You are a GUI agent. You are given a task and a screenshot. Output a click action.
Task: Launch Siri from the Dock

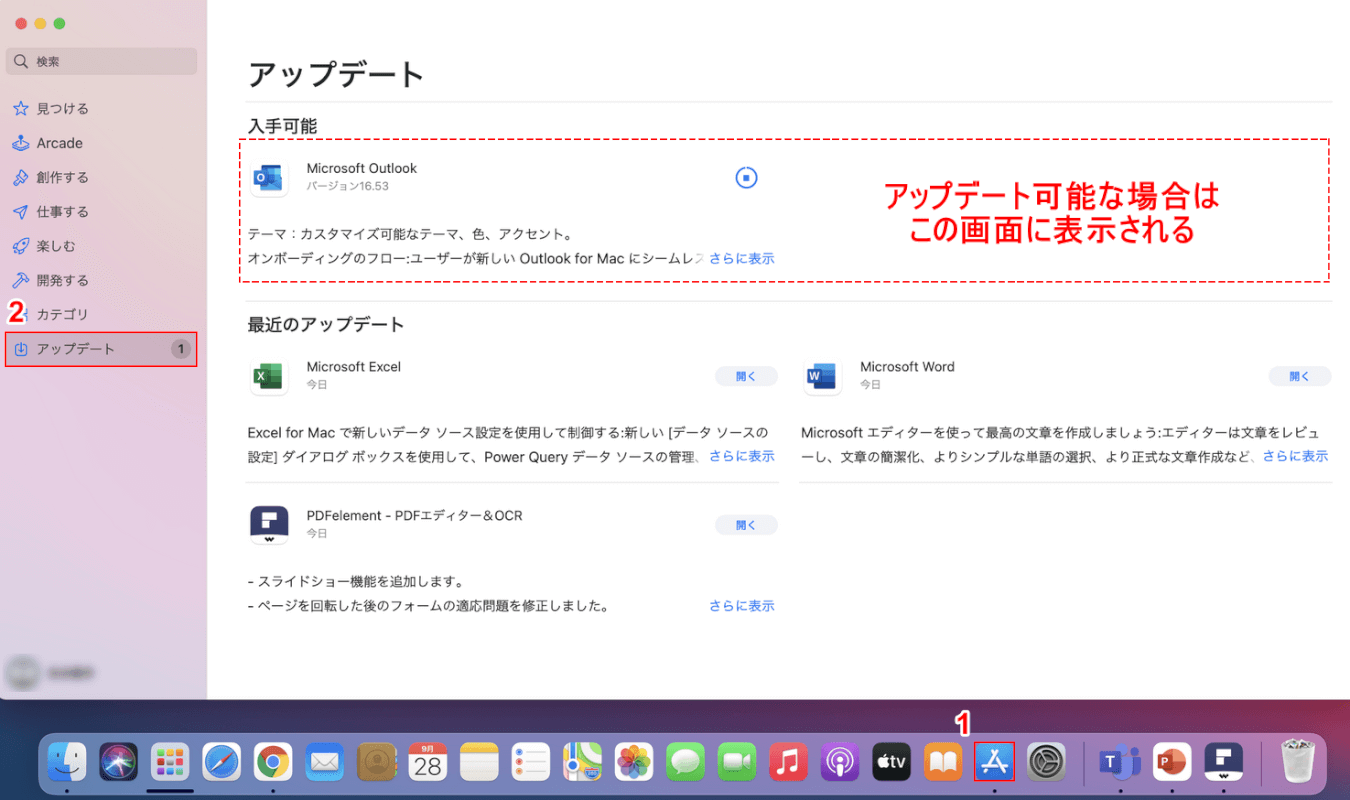tap(119, 762)
